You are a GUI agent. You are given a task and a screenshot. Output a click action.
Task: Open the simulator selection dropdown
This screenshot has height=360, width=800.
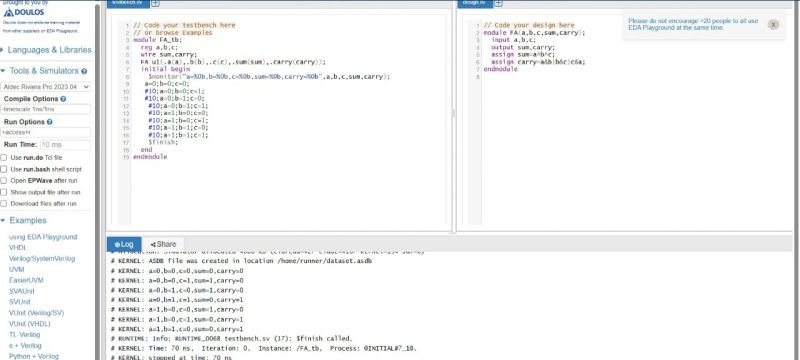45,87
